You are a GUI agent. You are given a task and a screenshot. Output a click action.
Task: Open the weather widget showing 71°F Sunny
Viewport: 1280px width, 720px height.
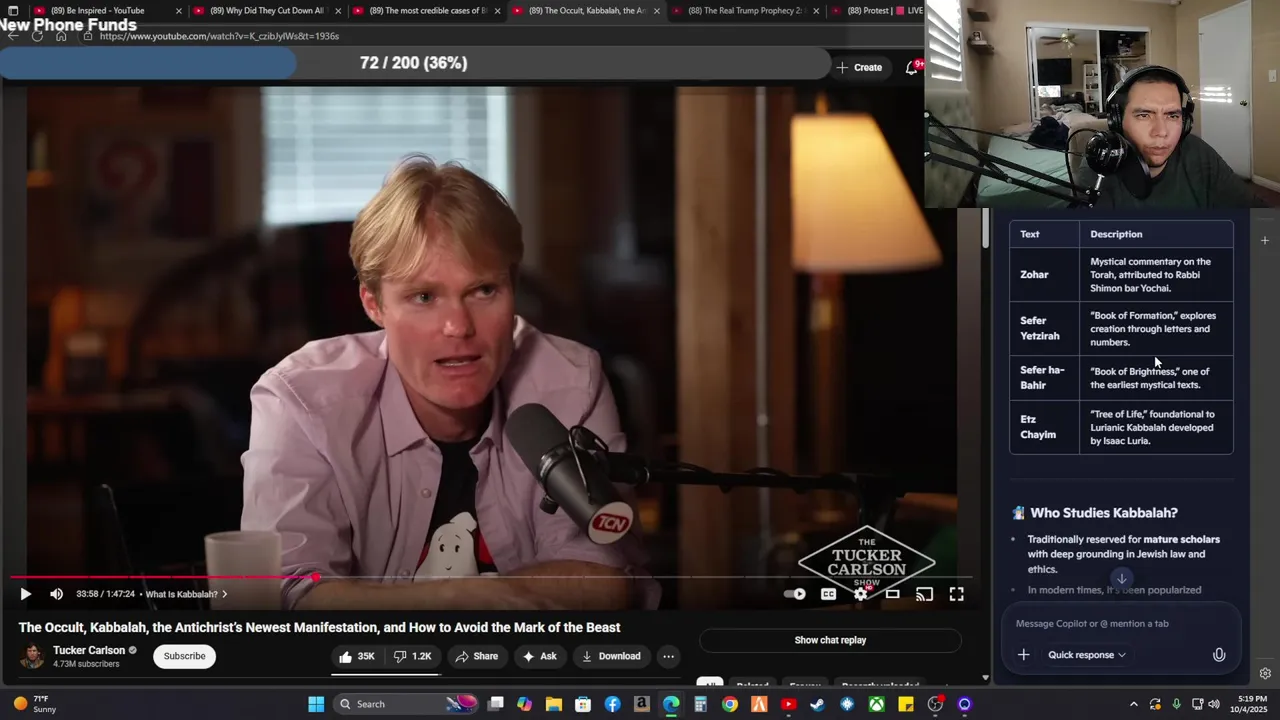[x=37, y=704]
